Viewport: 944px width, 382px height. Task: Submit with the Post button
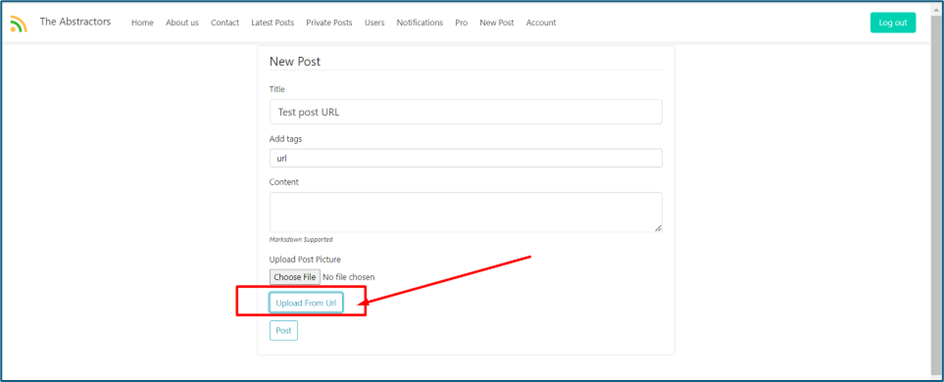tap(284, 331)
